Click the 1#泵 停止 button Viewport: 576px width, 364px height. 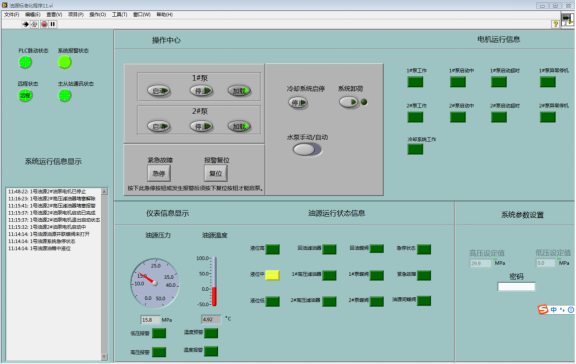201,91
